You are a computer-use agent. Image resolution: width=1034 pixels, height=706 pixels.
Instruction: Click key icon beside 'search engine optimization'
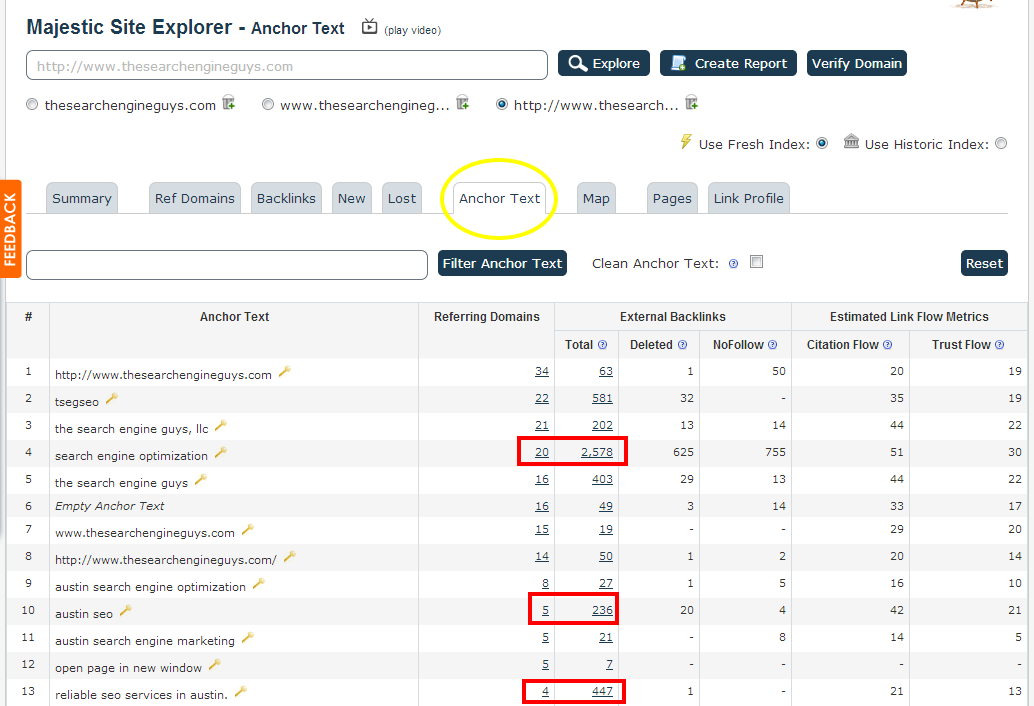coord(221,452)
